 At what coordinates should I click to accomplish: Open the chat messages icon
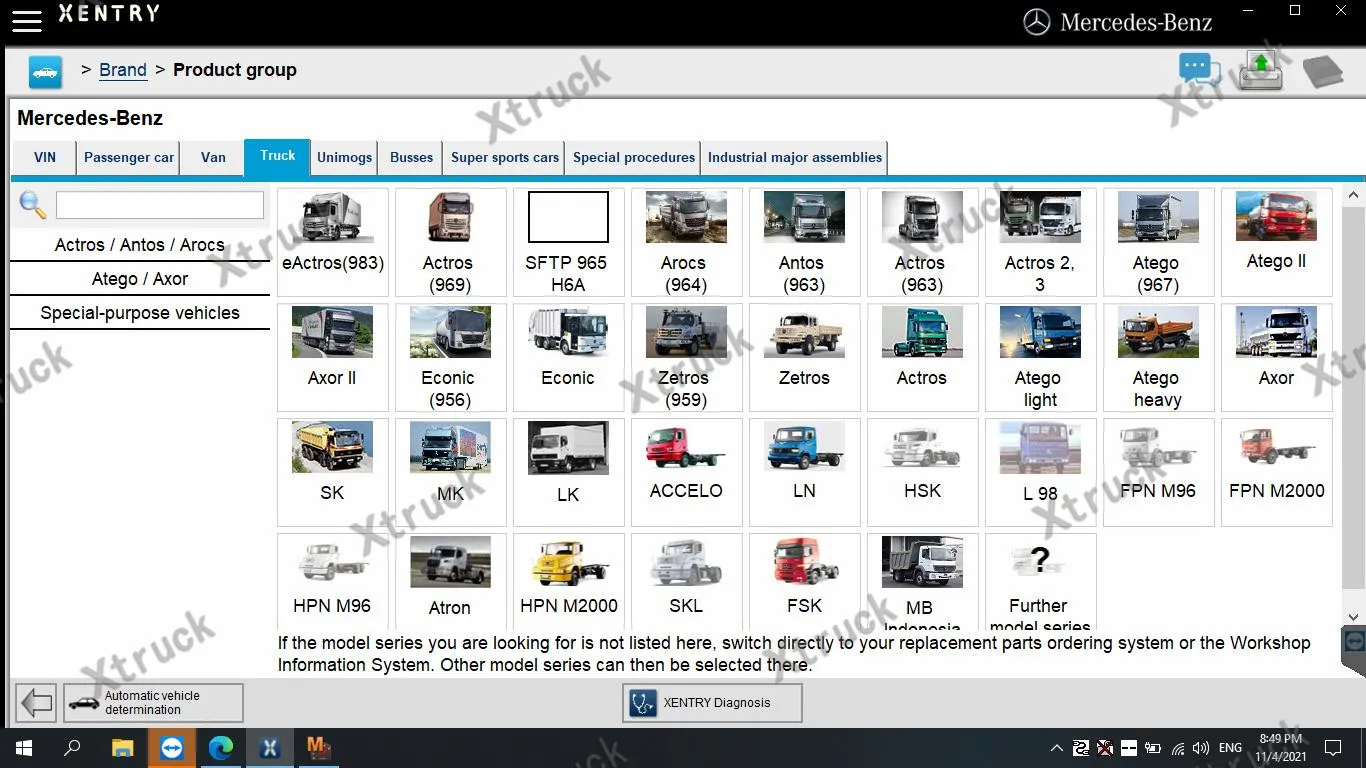click(x=1199, y=70)
